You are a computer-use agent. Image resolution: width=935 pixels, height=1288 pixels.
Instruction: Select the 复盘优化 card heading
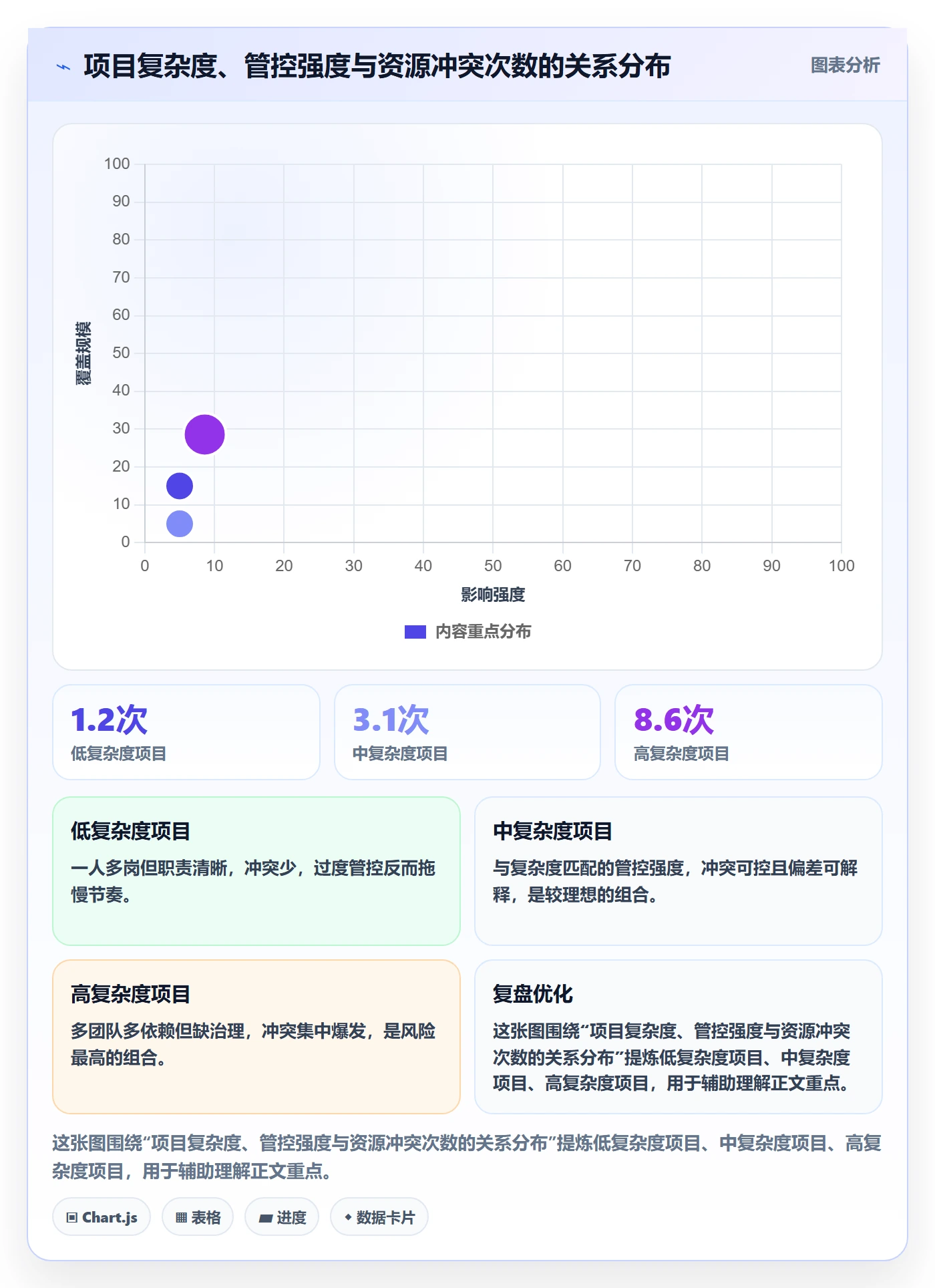tap(533, 994)
